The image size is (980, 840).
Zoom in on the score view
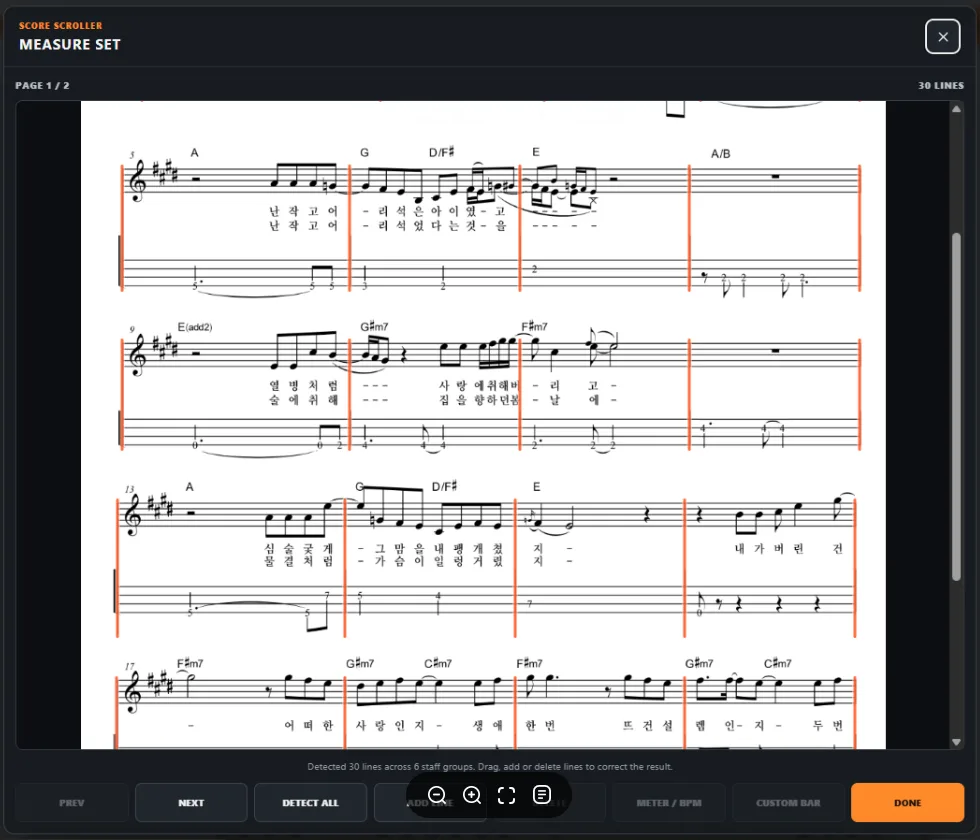point(472,795)
